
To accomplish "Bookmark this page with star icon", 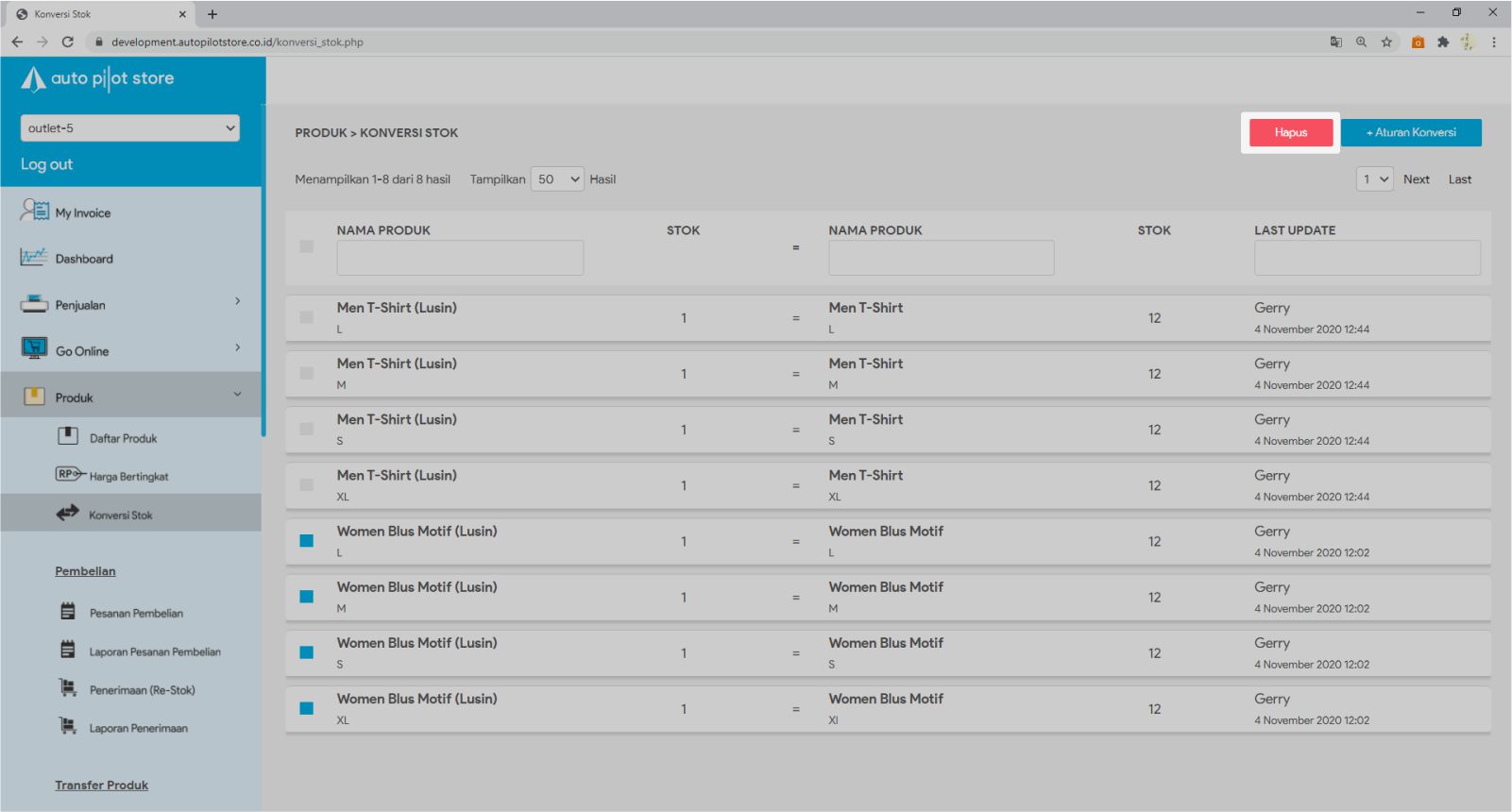I will [x=1386, y=42].
